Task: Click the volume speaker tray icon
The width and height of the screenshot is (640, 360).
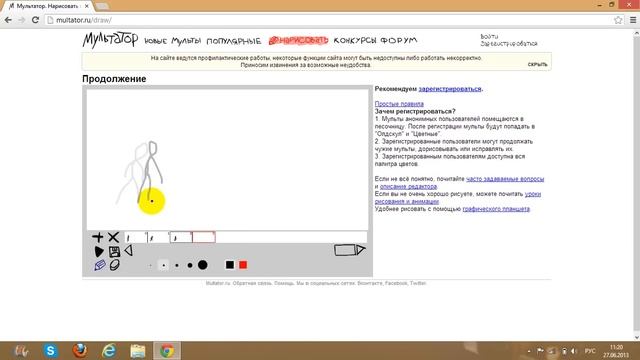Action: coord(574,351)
